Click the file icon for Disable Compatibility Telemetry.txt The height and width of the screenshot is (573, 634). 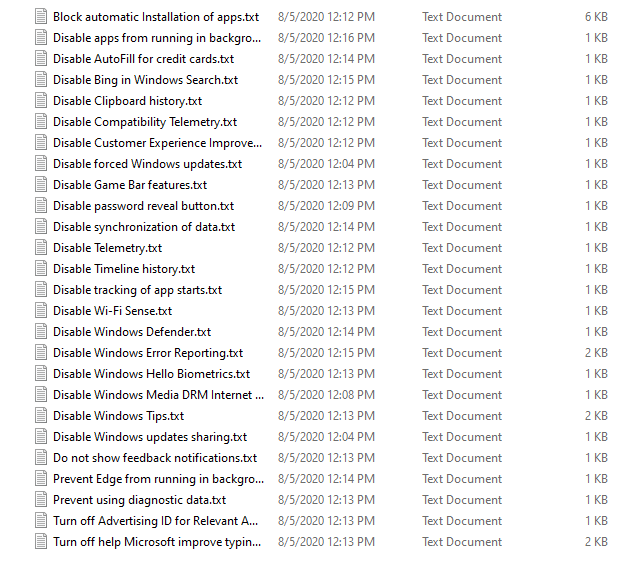(x=41, y=122)
